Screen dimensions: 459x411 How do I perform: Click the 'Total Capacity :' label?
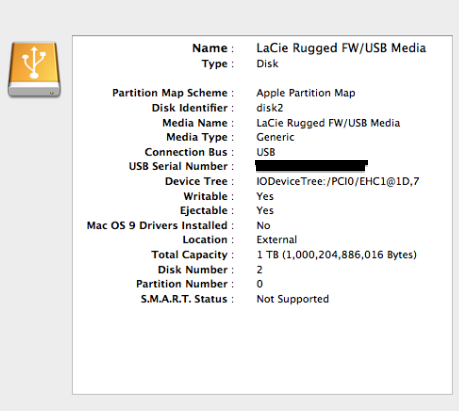(x=193, y=255)
